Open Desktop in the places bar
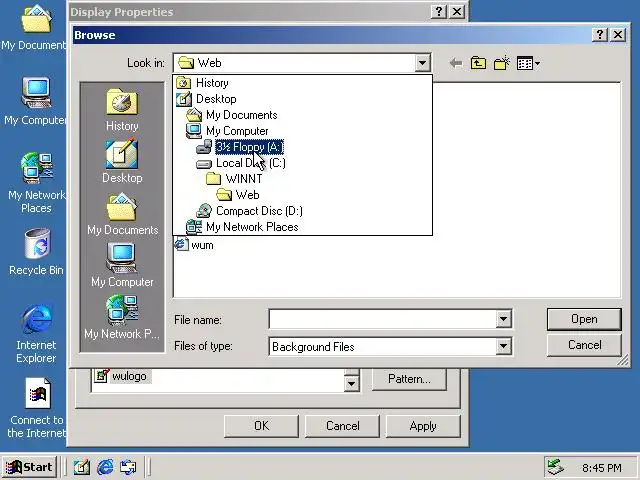 pos(122,162)
